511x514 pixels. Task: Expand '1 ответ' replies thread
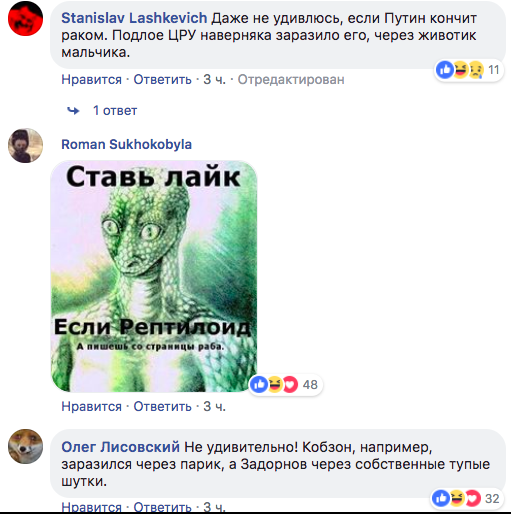coord(115,110)
